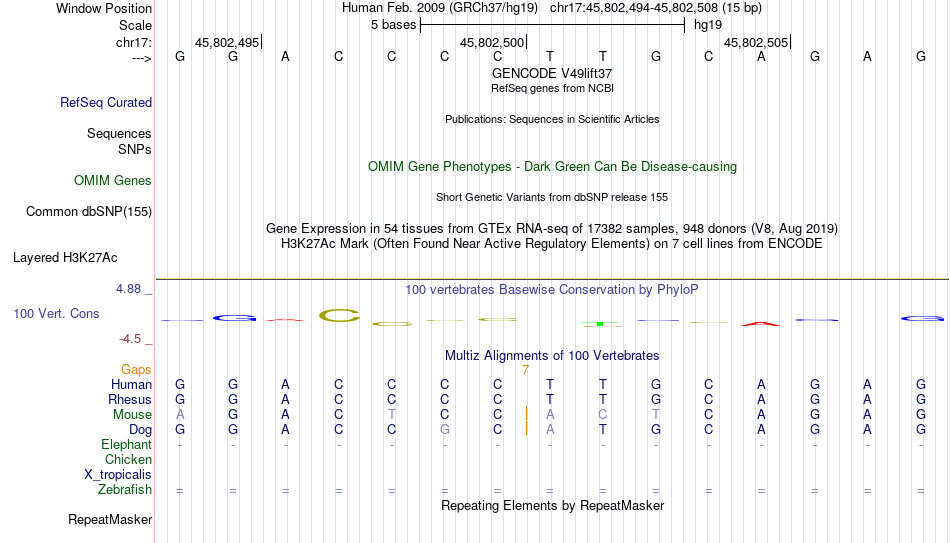950x543 pixels.
Task: Click the RefSeq Curated track label
Action: [106, 102]
